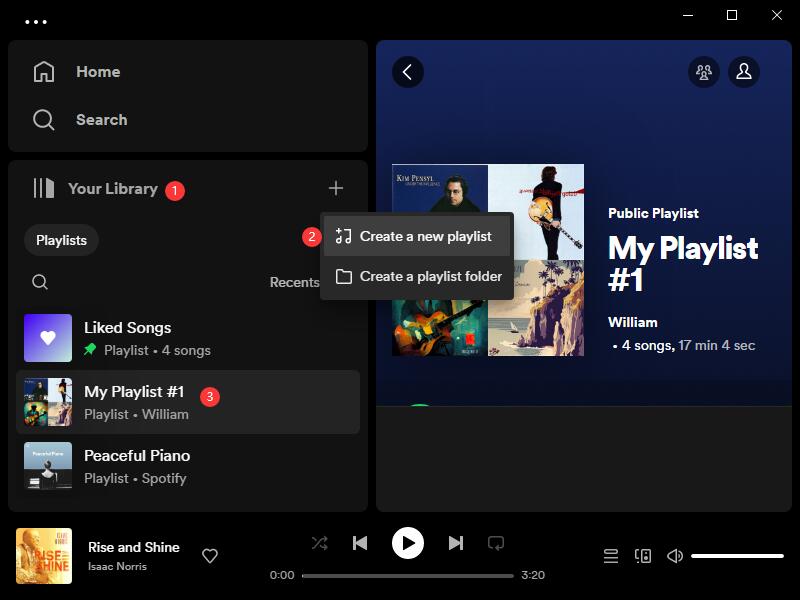This screenshot has height=600, width=800.
Task: Open Peaceful Piano playlist
Action: pos(188,466)
